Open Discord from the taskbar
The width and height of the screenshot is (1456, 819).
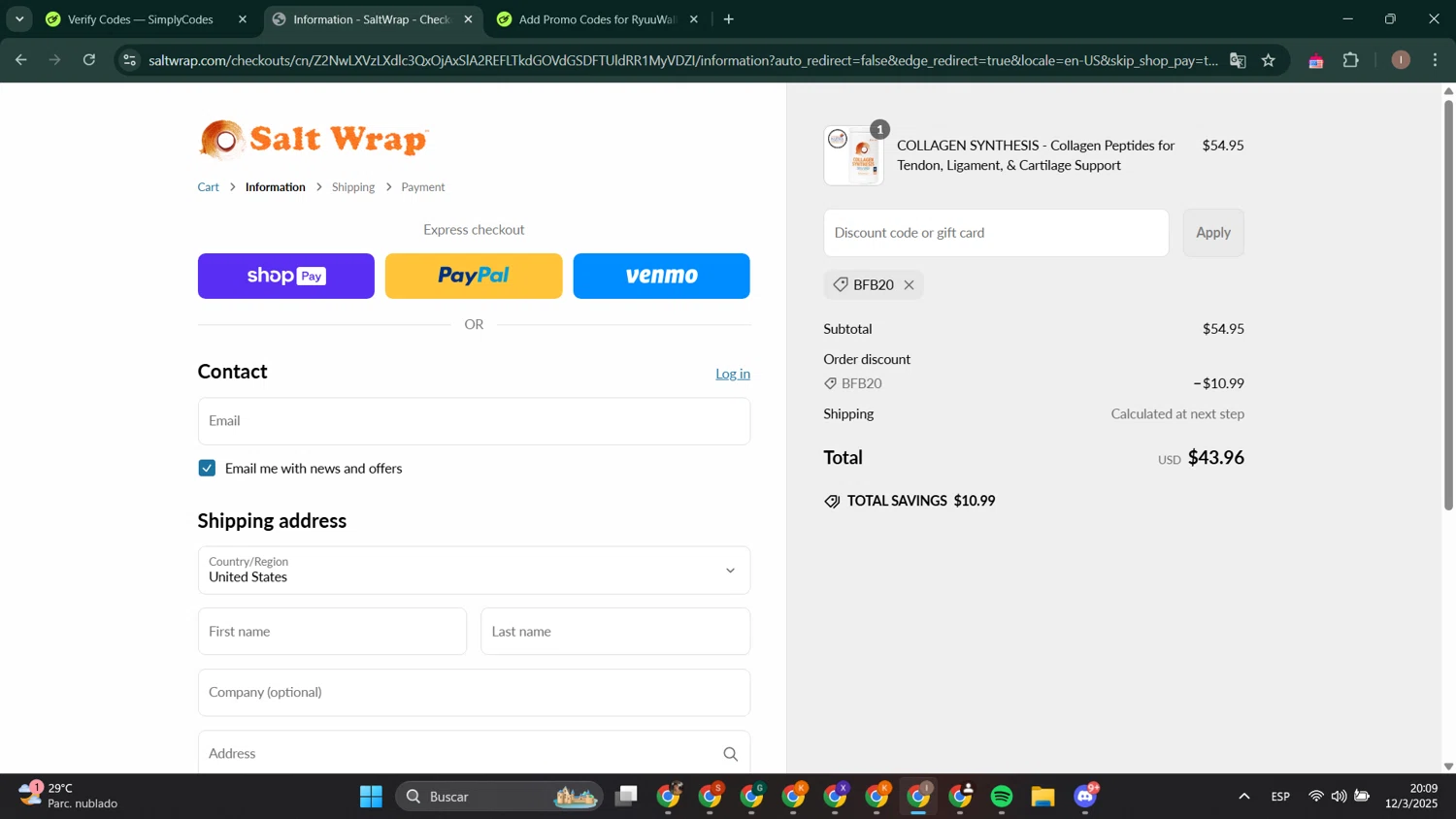[x=1085, y=797]
